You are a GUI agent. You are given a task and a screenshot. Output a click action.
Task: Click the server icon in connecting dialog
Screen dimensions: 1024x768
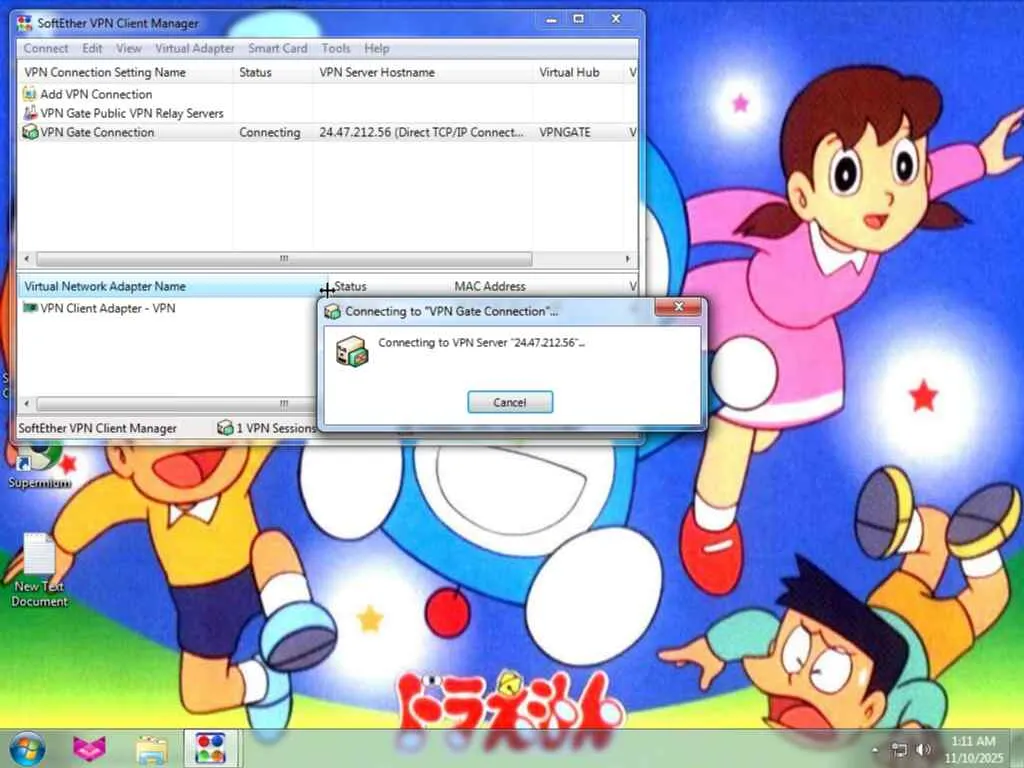(352, 351)
